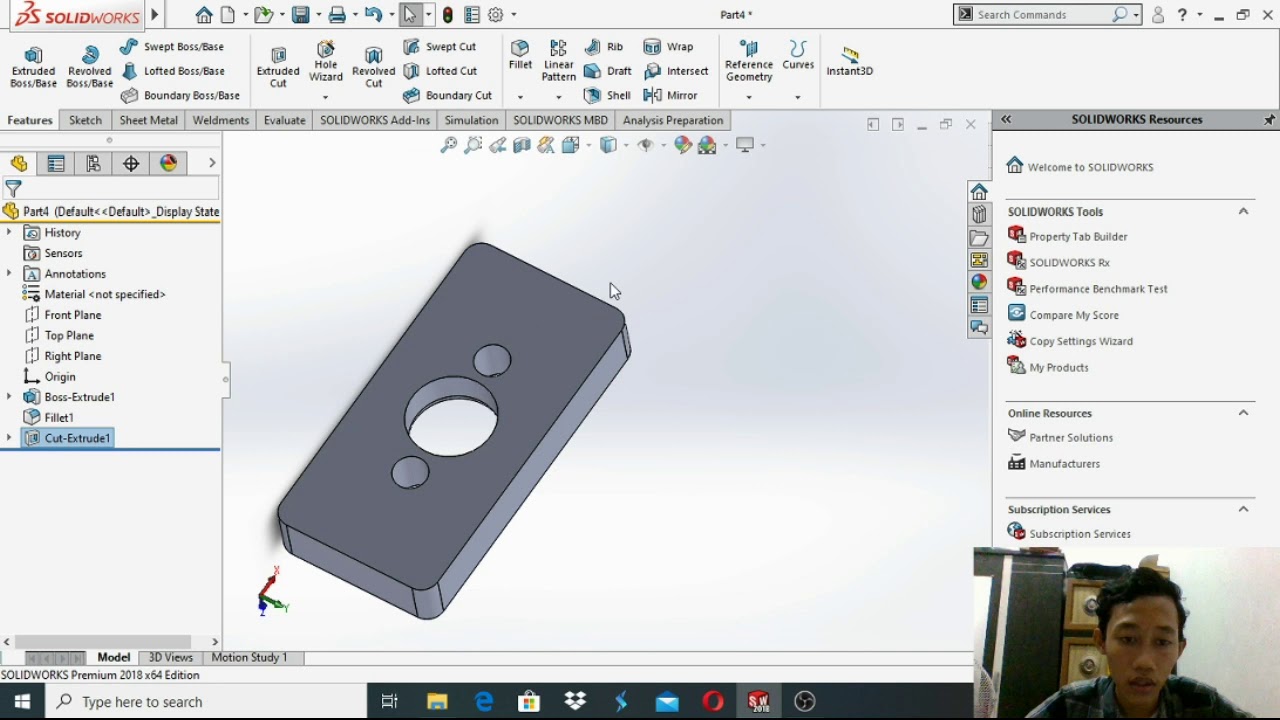Open the Curves dropdown arrow
Image resolution: width=1280 pixels, height=720 pixels.
point(798,97)
